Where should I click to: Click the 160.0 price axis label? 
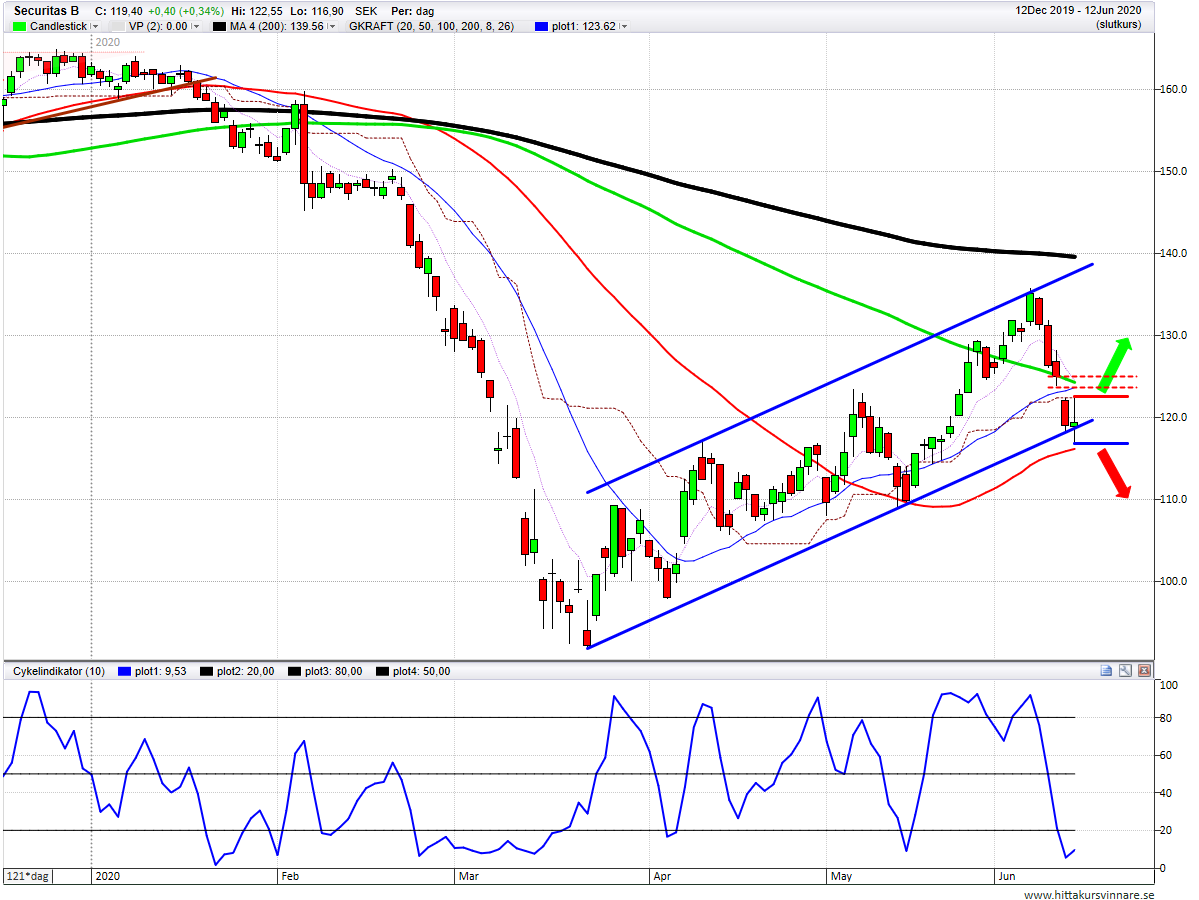(1173, 89)
